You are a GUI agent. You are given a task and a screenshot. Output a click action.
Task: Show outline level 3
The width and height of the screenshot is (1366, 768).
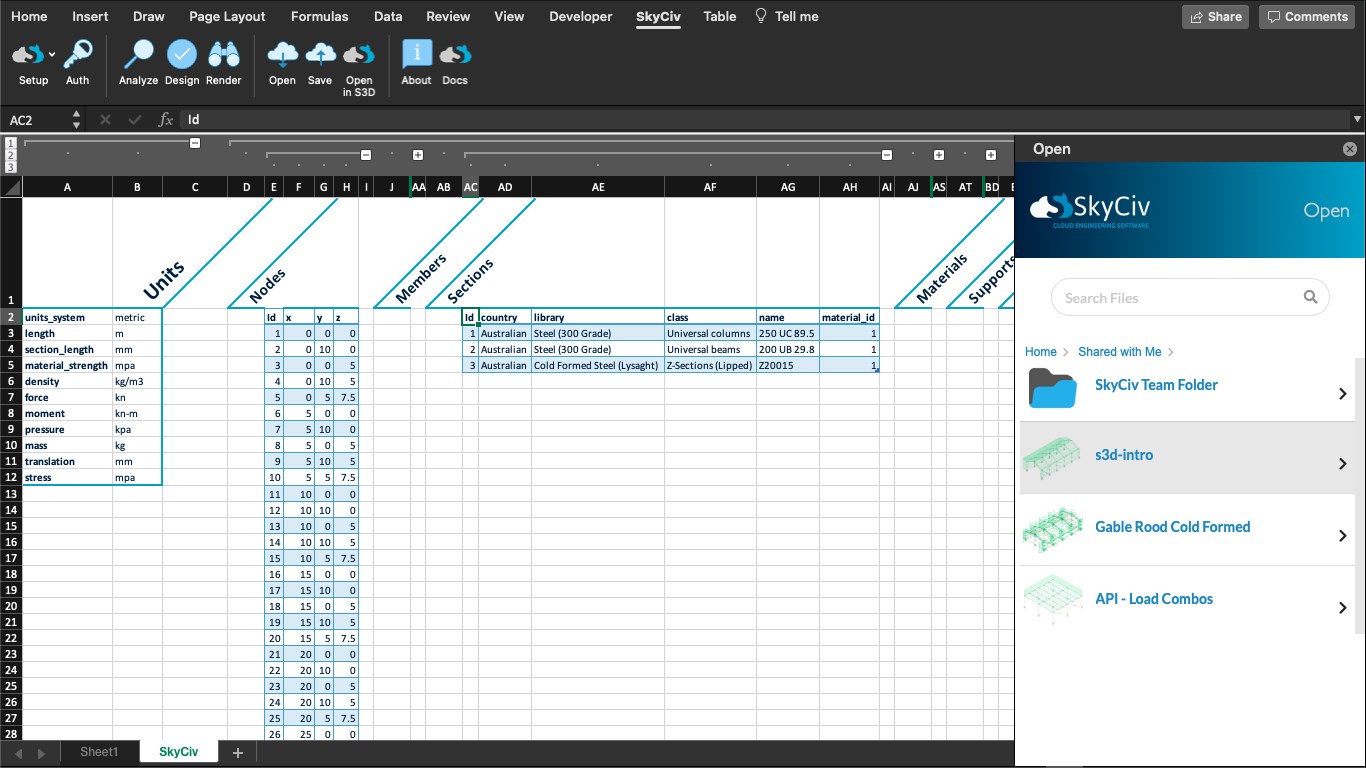coord(11,167)
